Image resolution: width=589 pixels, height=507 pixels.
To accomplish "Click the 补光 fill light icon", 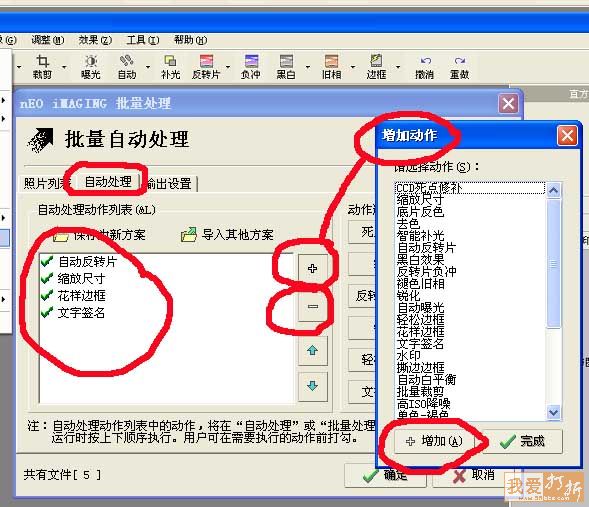I will point(170,66).
